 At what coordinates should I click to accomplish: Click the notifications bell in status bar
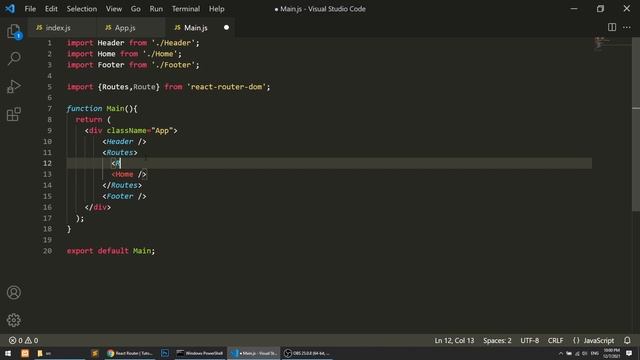click(627, 340)
